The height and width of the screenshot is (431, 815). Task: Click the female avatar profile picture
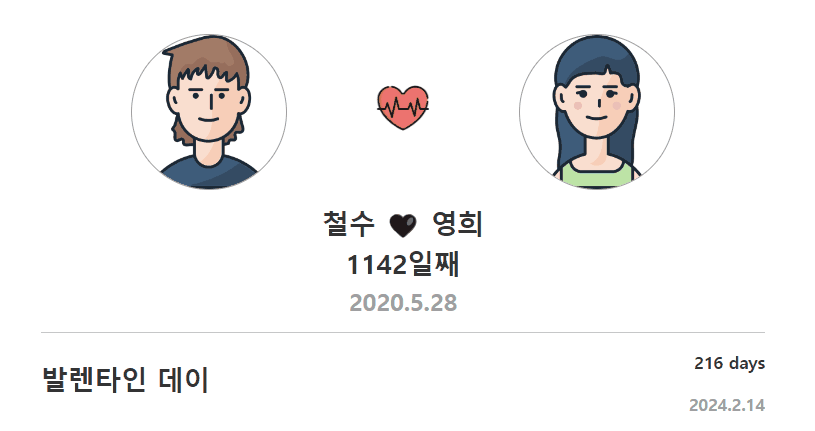coord(597,112)
